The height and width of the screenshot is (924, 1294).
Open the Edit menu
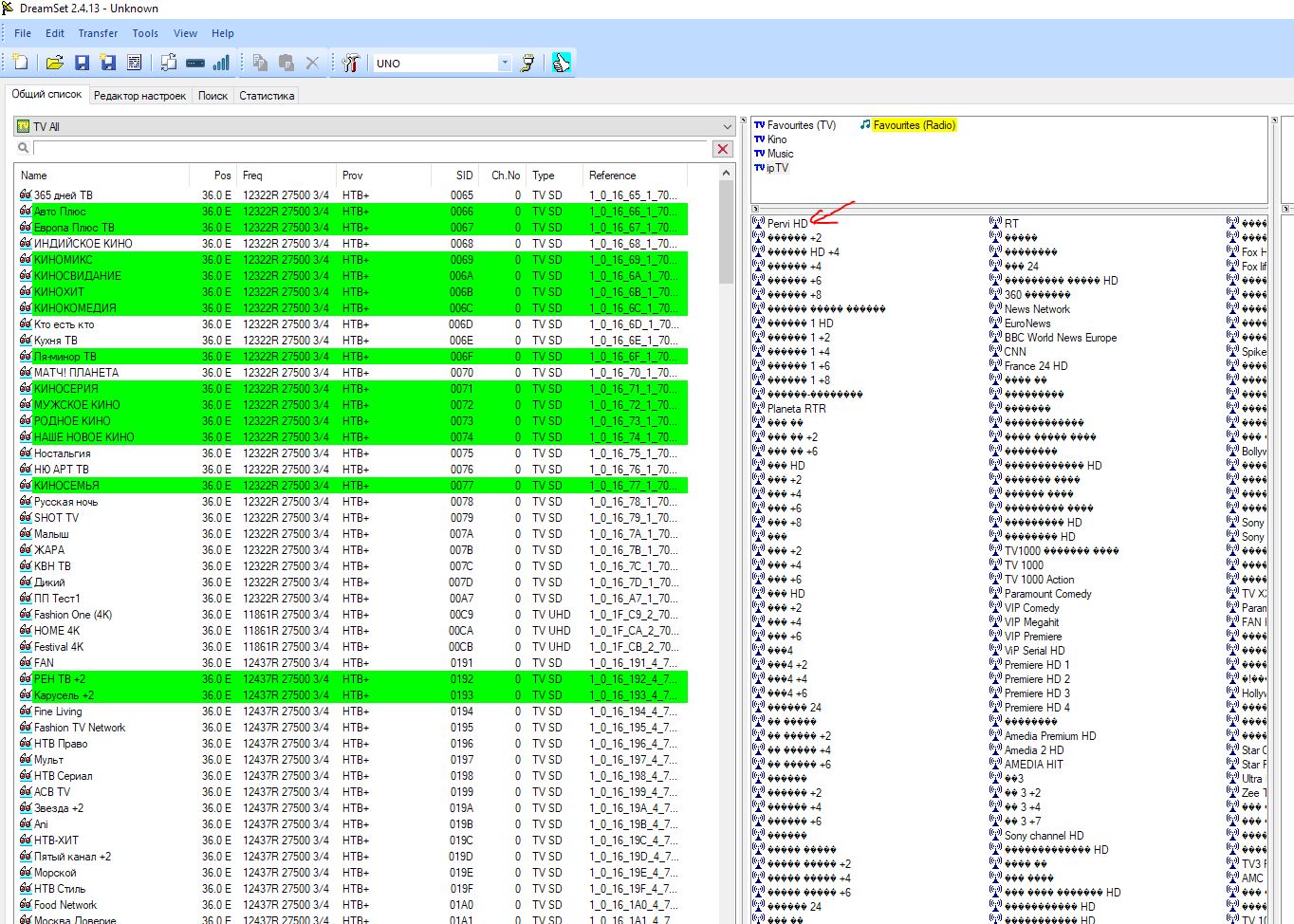55,33
